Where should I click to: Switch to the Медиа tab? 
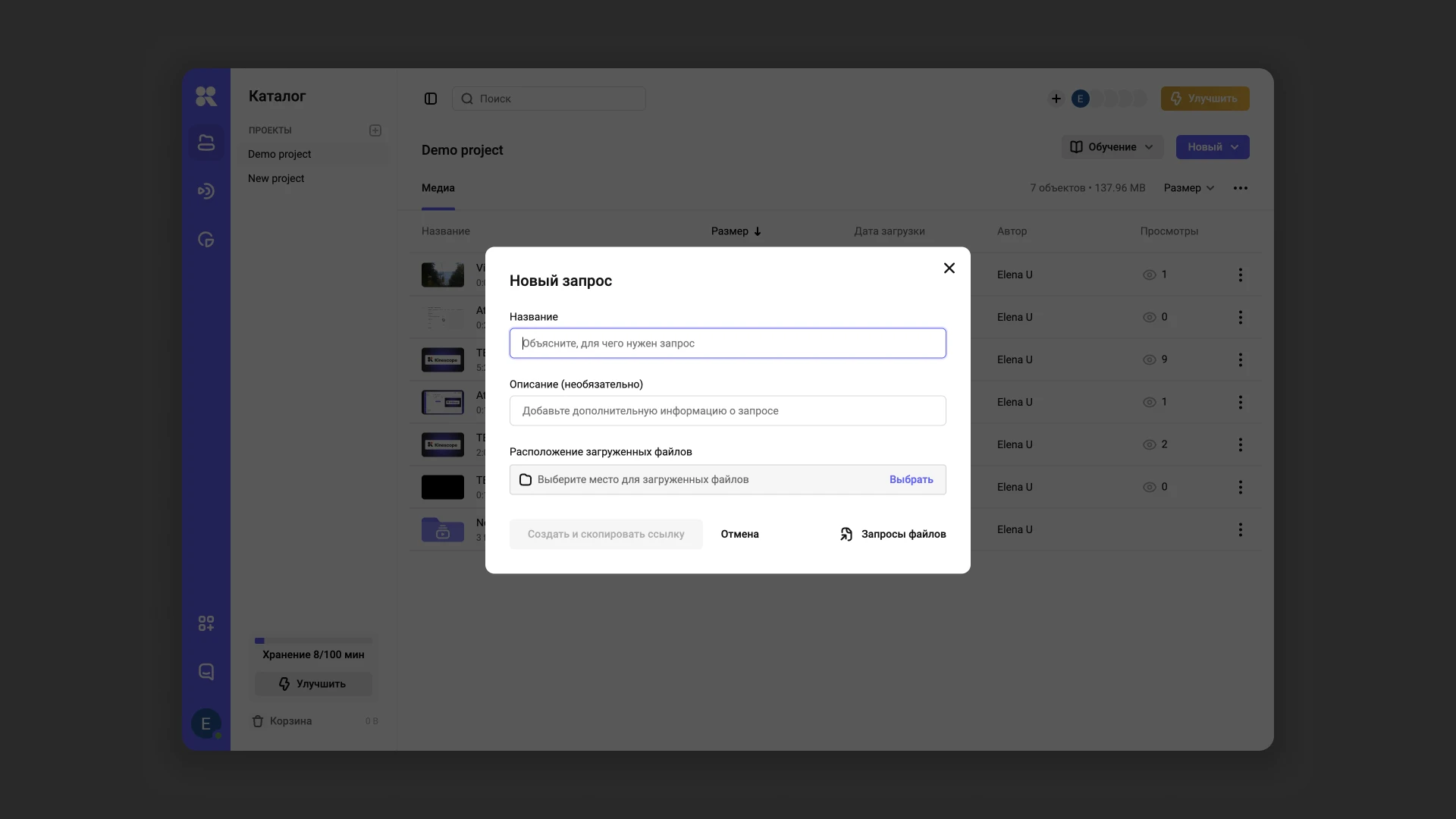click(x=438, y=188)
